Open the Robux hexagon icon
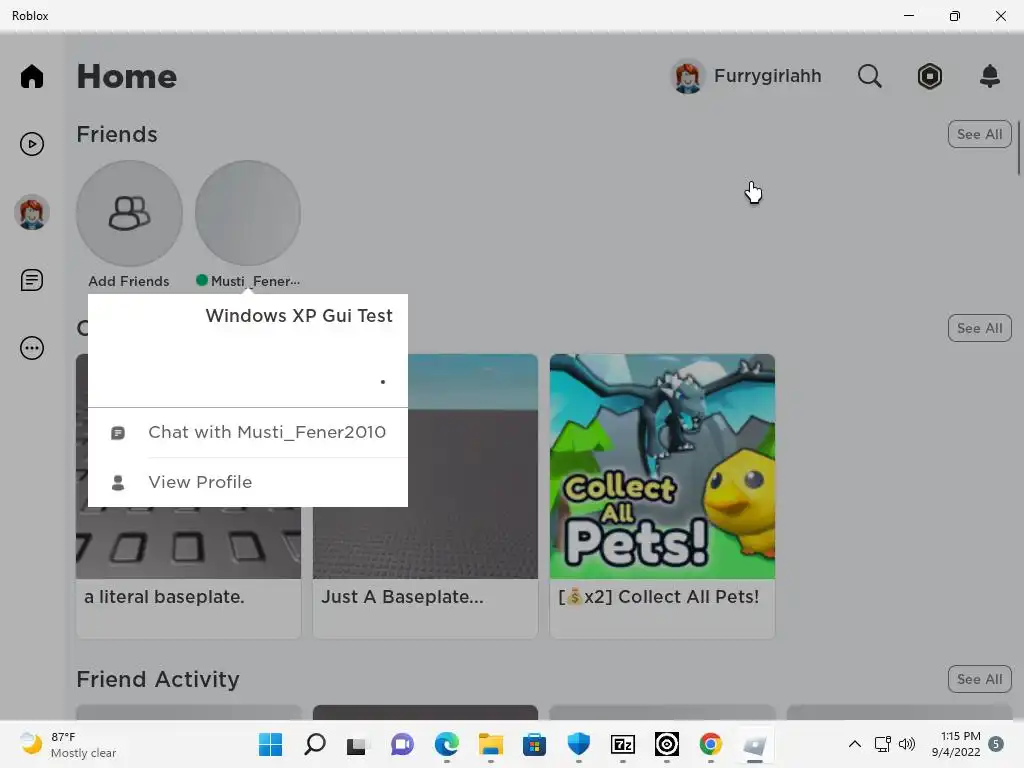Screen dimensions: 1024x768 (x=929, y=76)
